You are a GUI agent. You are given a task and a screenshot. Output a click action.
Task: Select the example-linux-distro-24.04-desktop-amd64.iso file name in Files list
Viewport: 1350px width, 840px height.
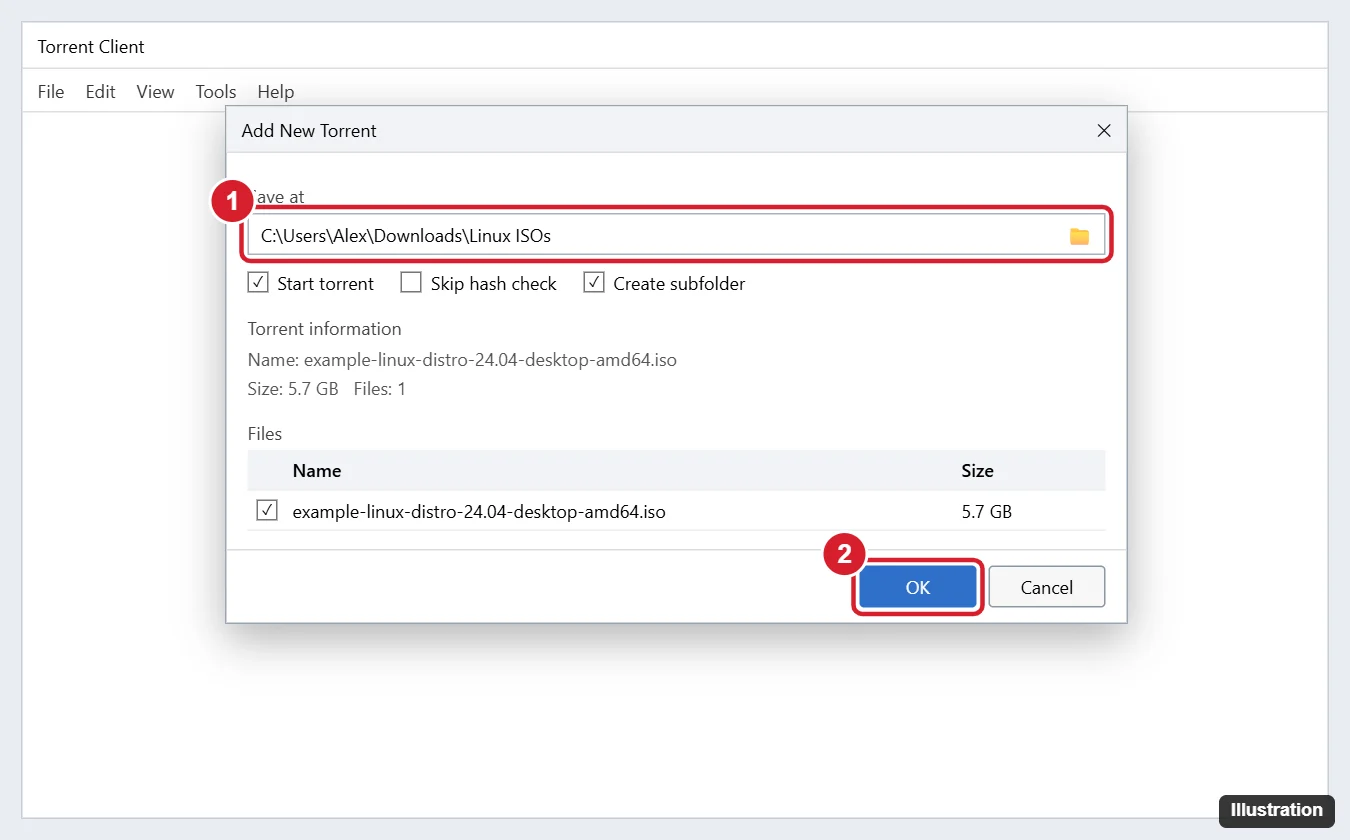[x=479, y=511]
